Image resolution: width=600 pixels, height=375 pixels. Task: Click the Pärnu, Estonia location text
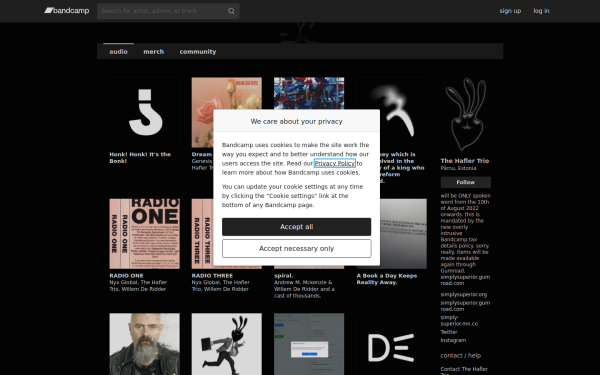[x=458, y=168]
